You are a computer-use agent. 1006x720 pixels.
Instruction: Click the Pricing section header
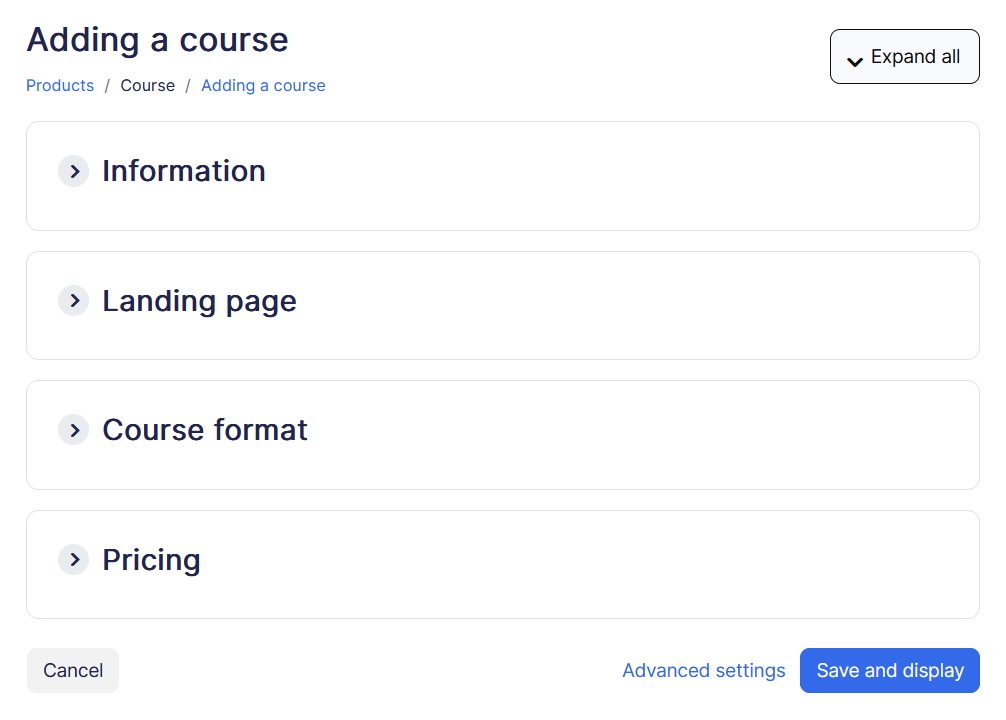coord(151,559)
